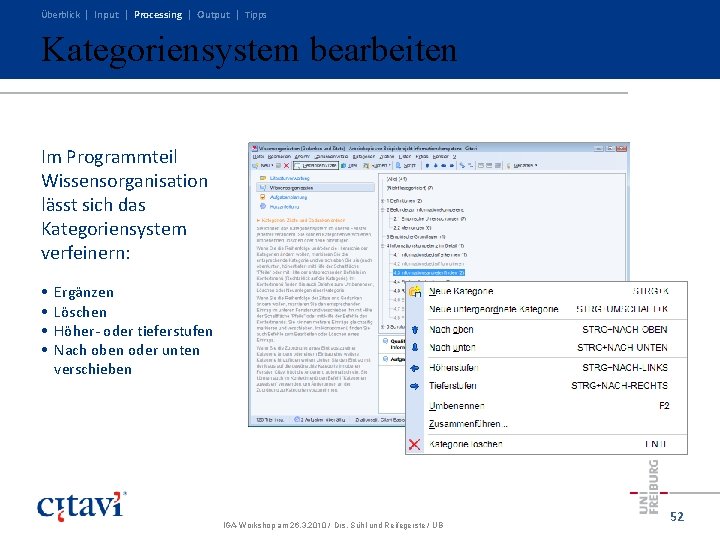Click the toolbar move-up arrow icon

[x=428, y=165]
